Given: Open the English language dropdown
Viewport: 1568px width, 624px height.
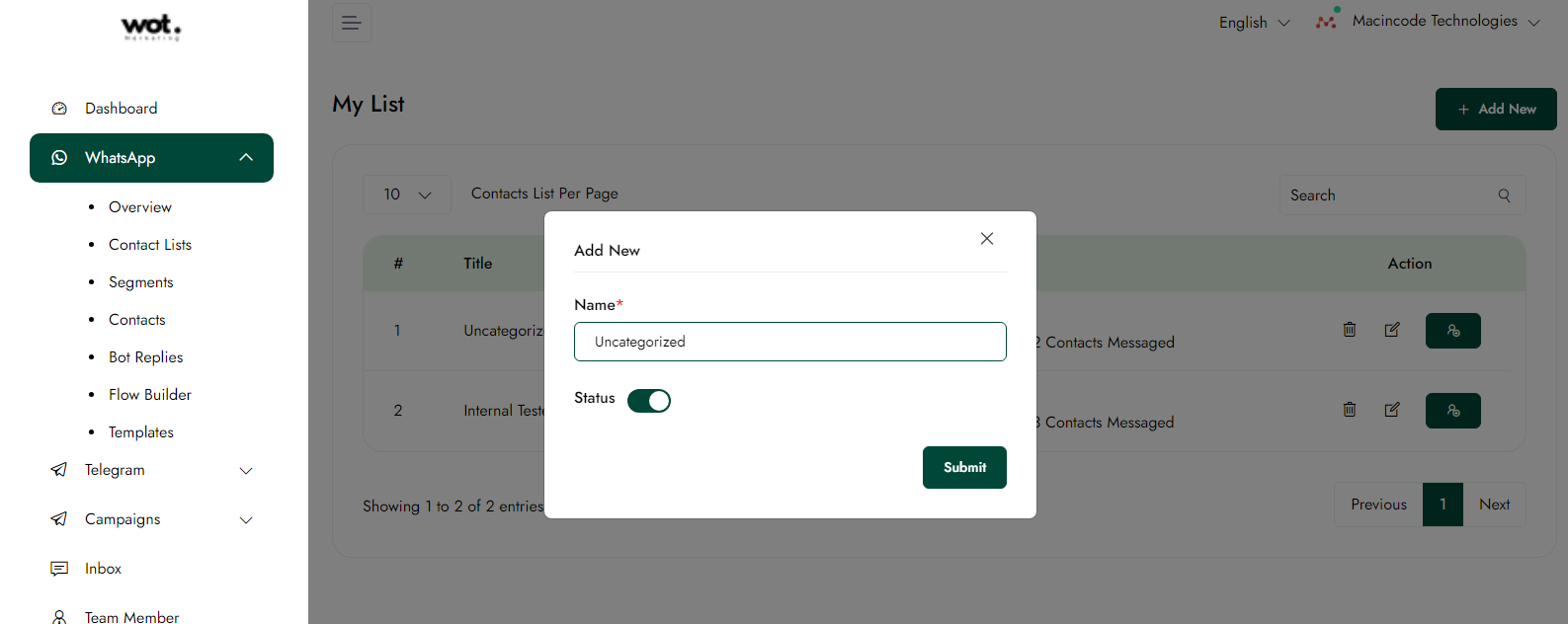Looking at the screenshot, I should (1254, 23).
